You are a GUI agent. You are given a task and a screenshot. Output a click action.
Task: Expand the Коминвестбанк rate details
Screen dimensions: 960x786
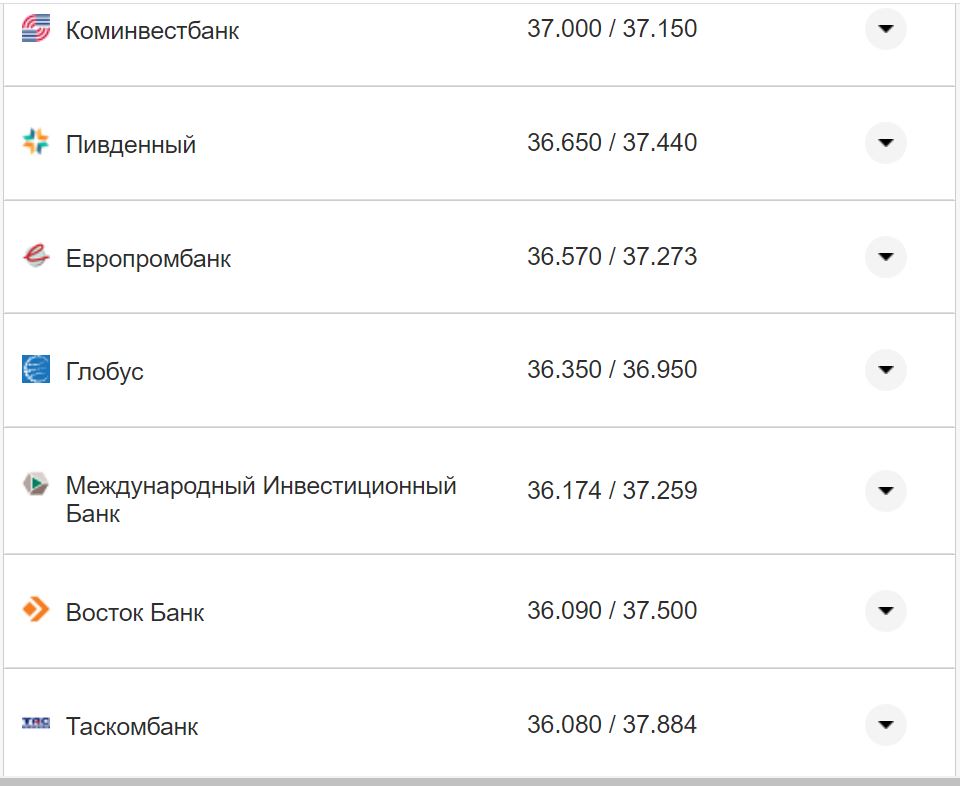(x=886, y=30)
